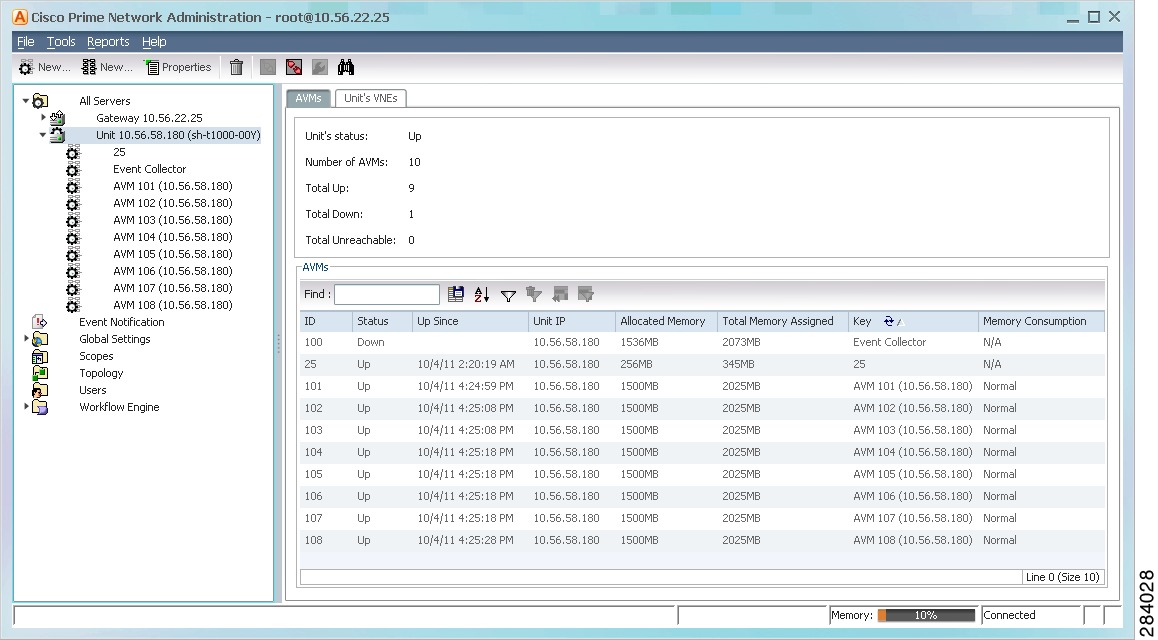Open Find with the binoculars icon
The image size is (1158, 640).
point(346,67)
